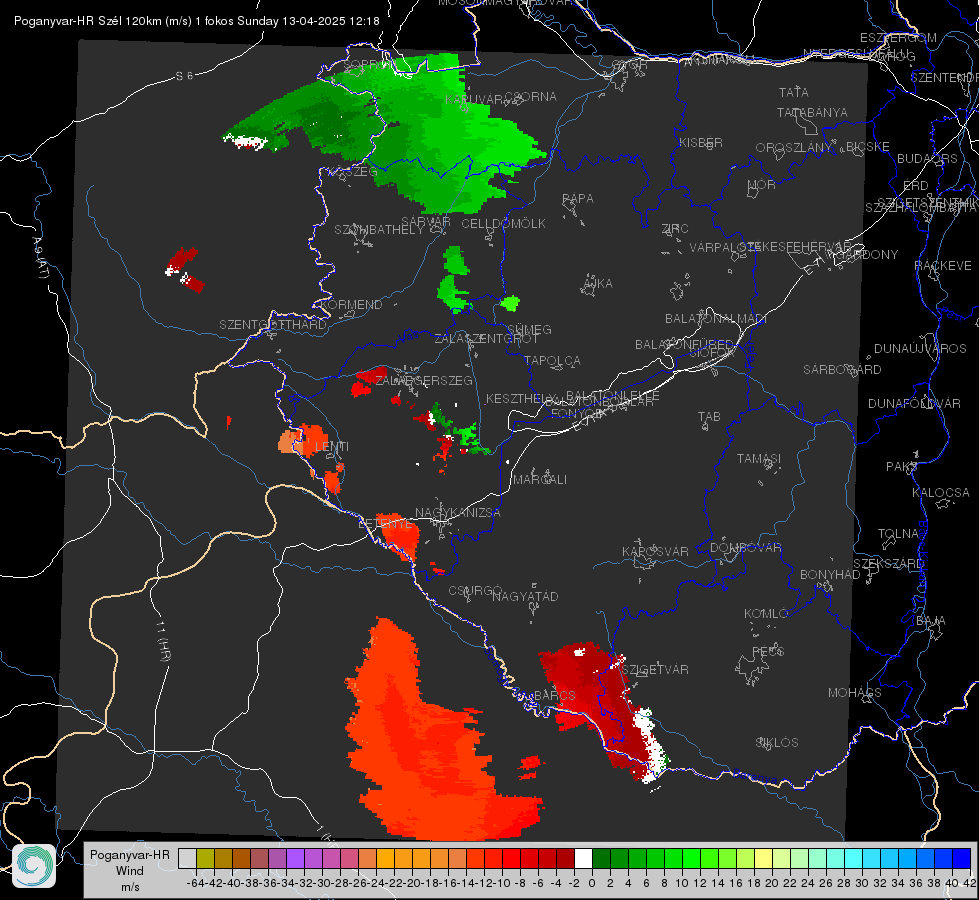Screen dimensions: 979x900
Task: Click the DUNAÚJVÁROS city label
Action: click(920, 349)
